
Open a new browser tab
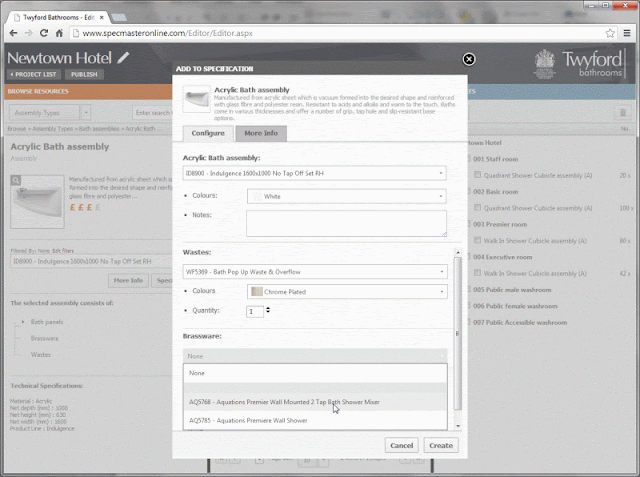pos(119,18)
